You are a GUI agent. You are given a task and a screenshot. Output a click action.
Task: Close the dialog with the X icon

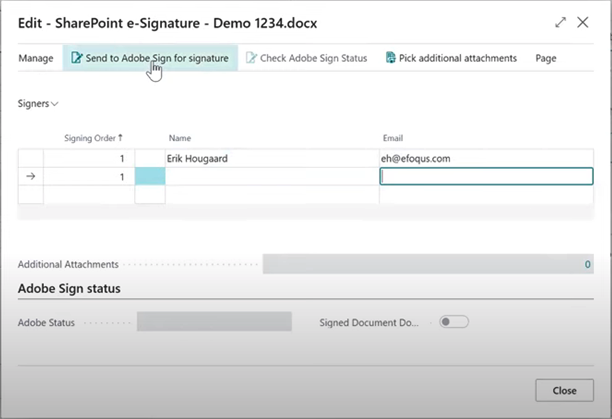pyautogui.click(x=583, y=21)
